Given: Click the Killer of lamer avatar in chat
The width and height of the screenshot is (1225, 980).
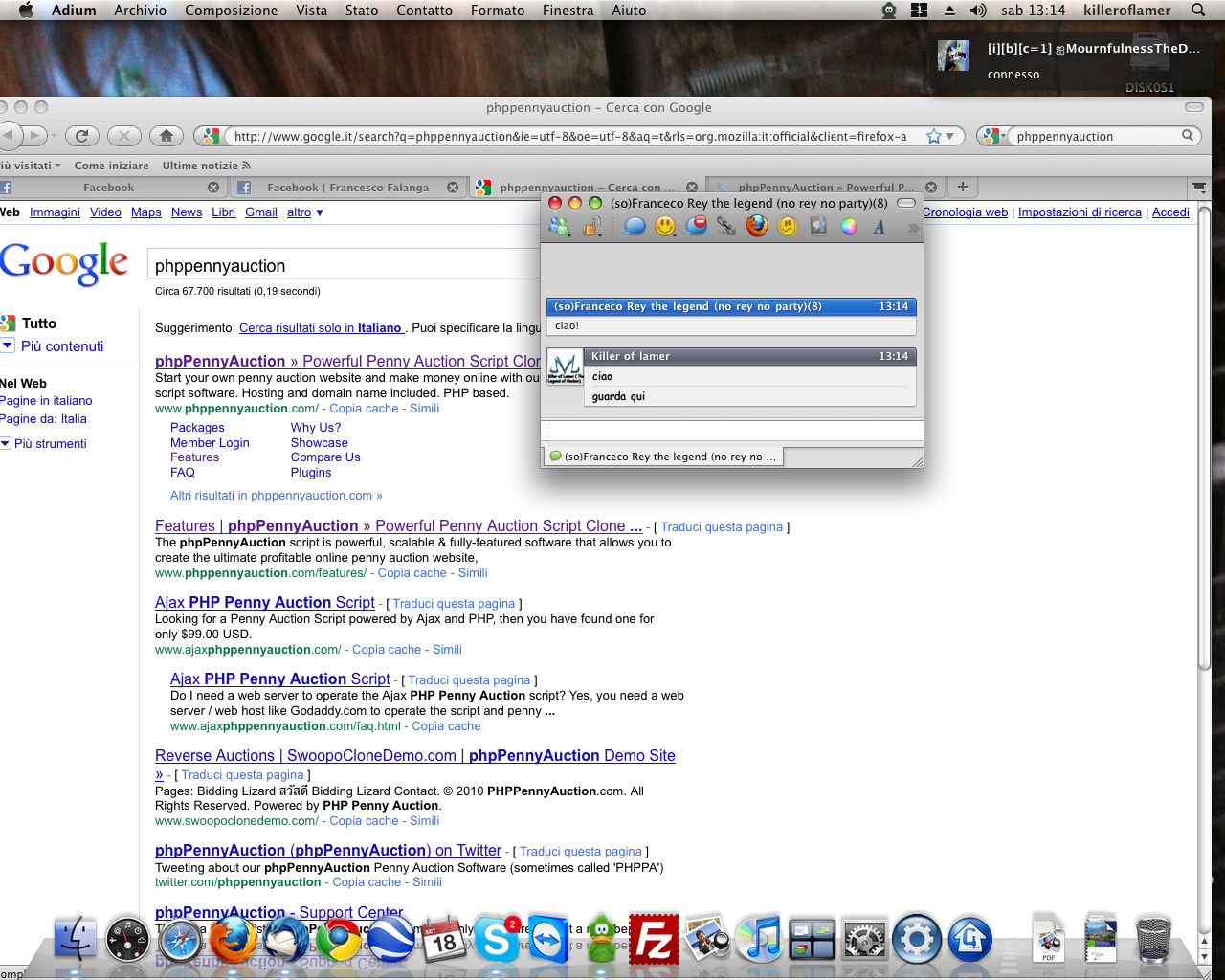Looking at the screenshot, I should click(565, 367).
